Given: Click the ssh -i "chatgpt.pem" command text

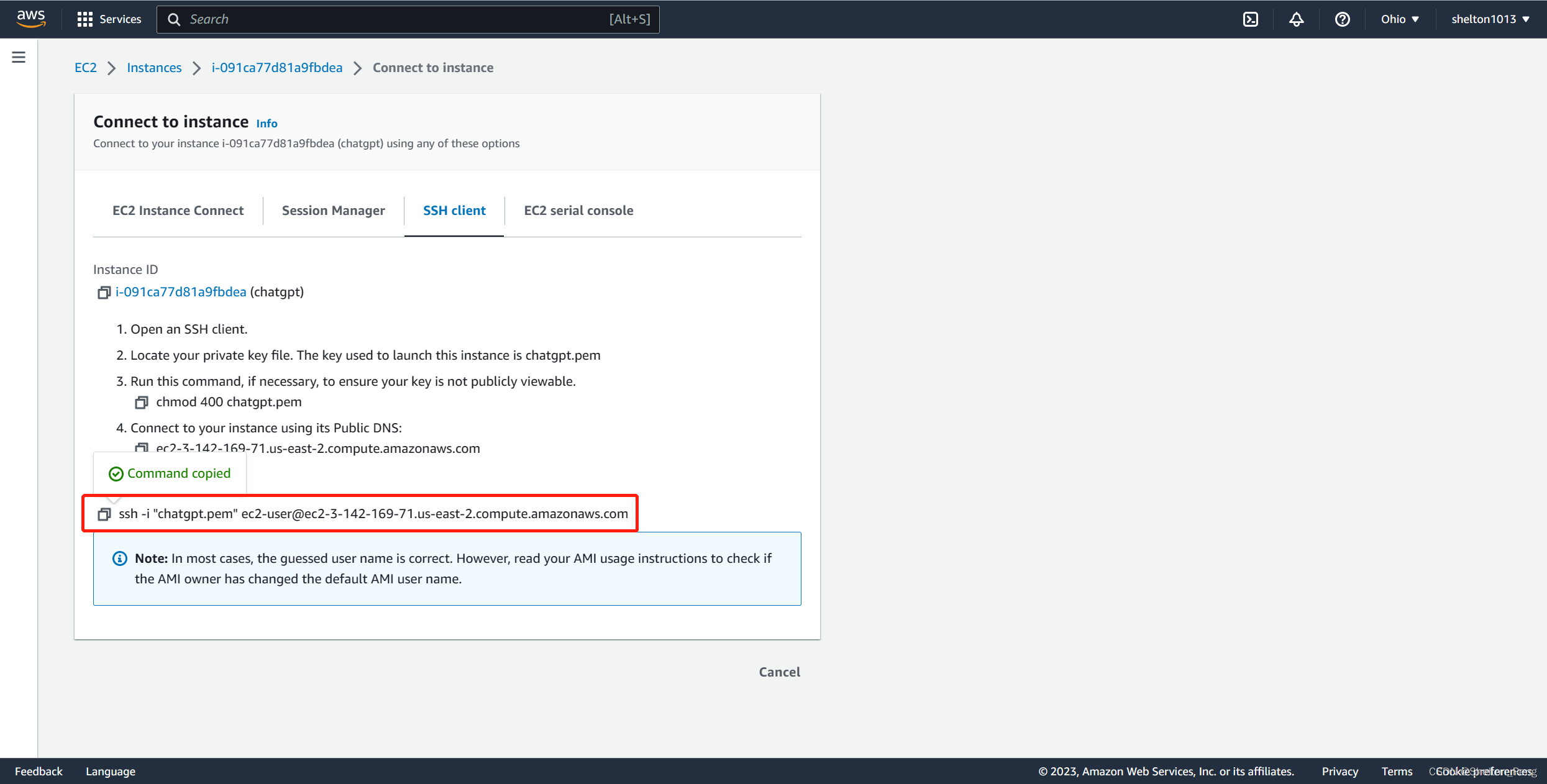Looking at the screenshot, I should pos(373,514).
